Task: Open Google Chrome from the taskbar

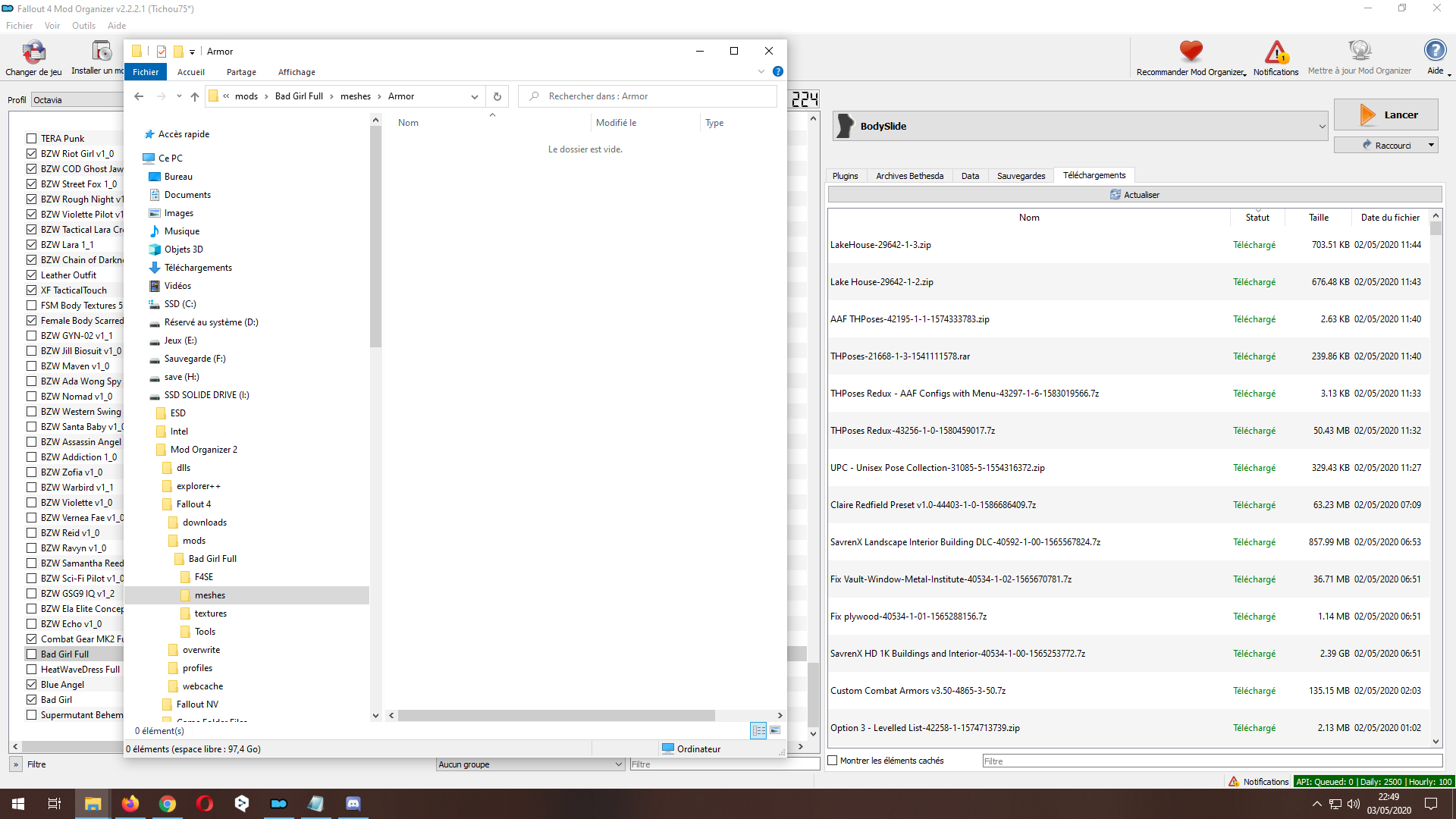Action: tap(168, 804)
